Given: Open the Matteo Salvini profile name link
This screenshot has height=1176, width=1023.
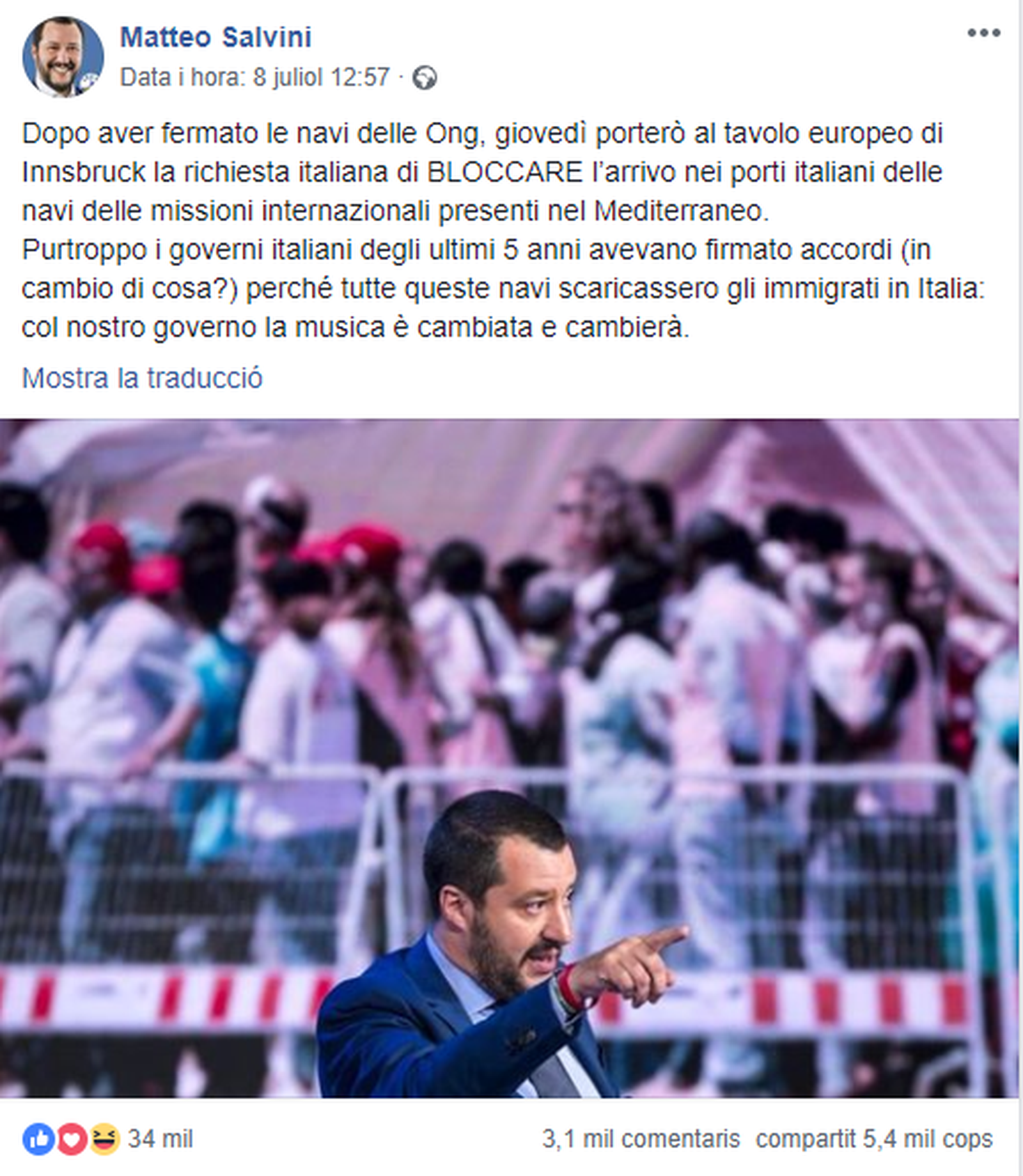Looking at the screenshot, I should (215, 37).
